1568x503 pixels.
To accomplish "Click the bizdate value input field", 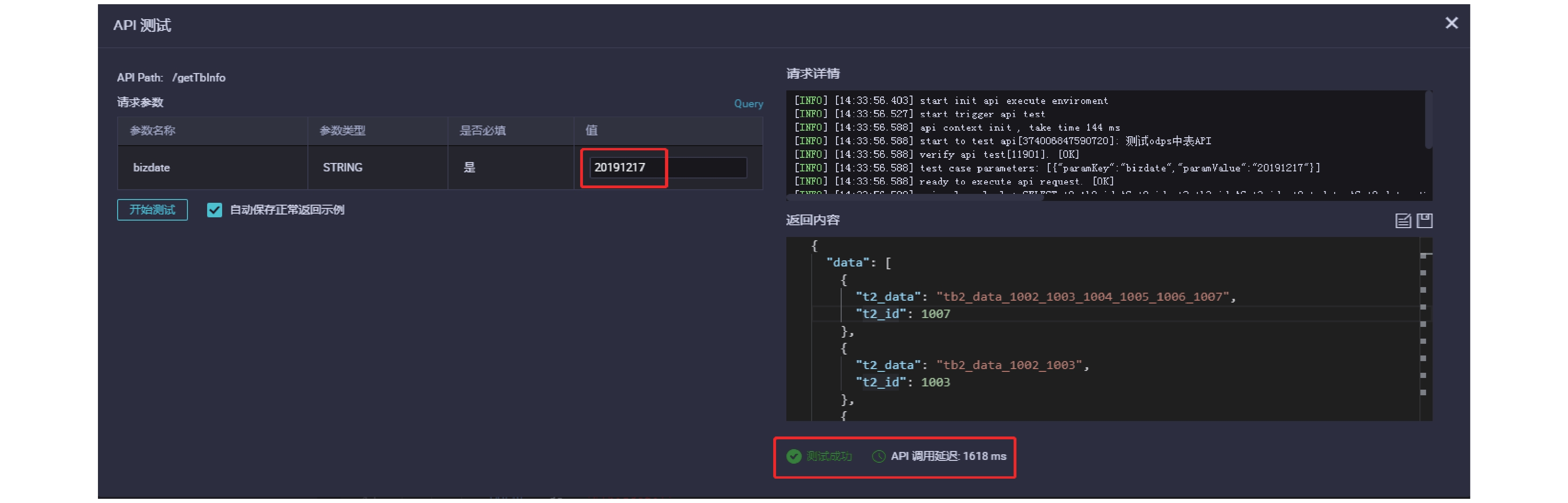I will click(x=668, y=168).
